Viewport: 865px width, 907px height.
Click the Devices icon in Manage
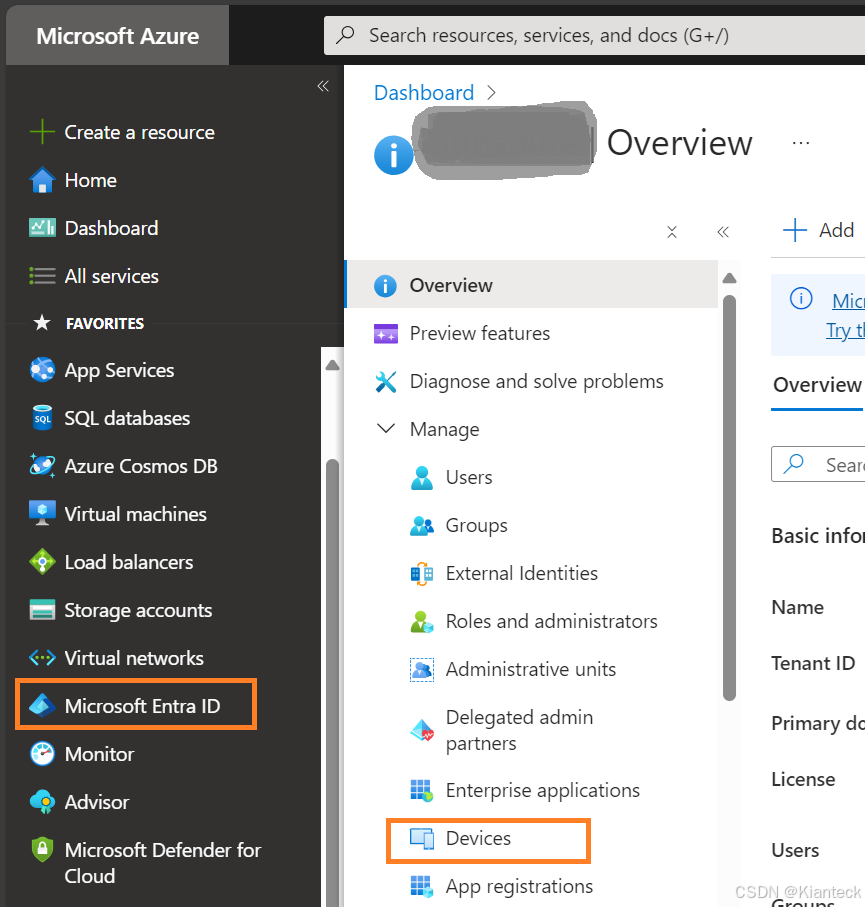(422, 839)
